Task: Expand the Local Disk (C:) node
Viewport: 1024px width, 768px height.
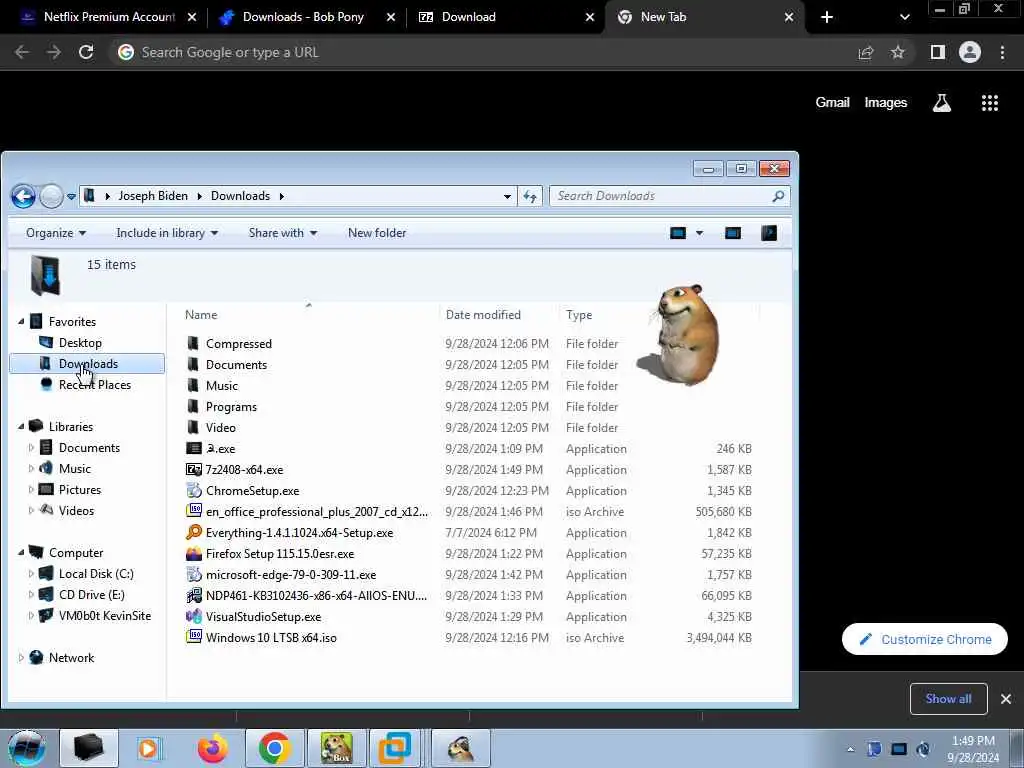Action: 31,573
